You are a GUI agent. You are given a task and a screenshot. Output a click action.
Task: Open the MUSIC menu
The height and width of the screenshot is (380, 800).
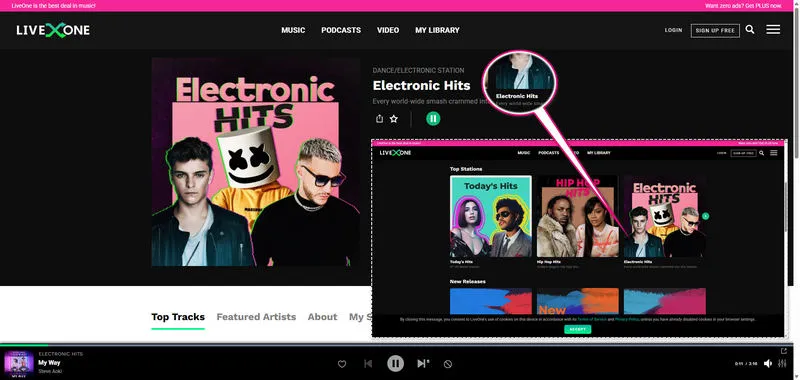pyautogui.click(x=293, y=30)
